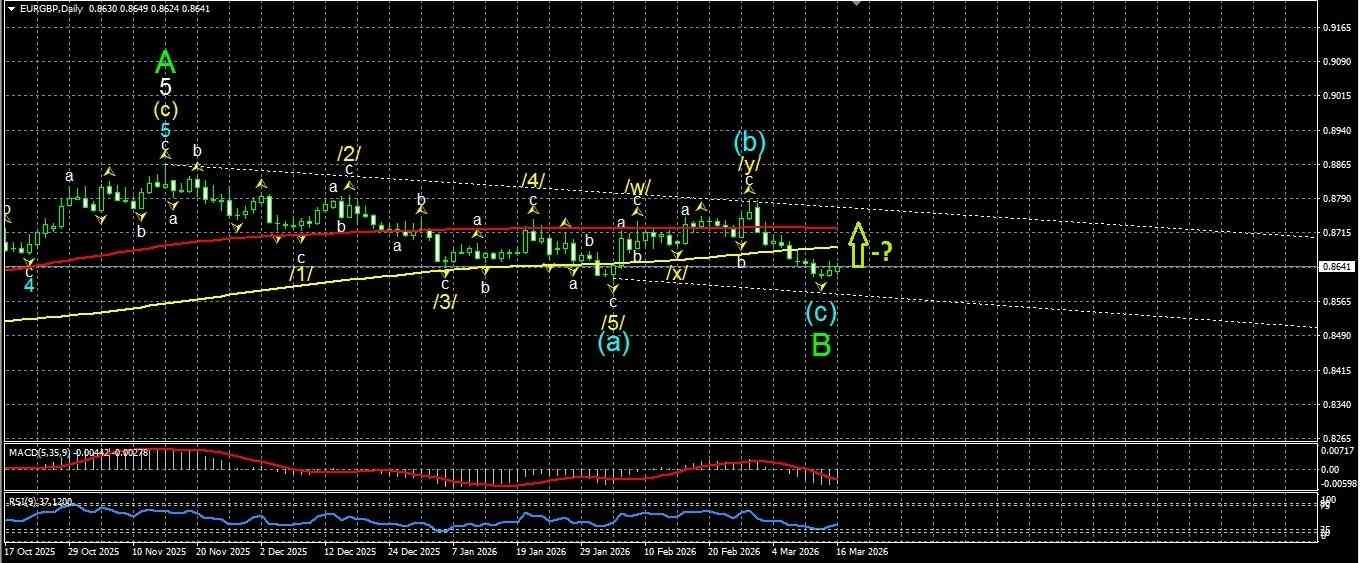Image resolution: width=1360 pixels, height=563 pixels.
Task: Click the 0.8415 price scale level
Action: click(x=1338, y=370)
